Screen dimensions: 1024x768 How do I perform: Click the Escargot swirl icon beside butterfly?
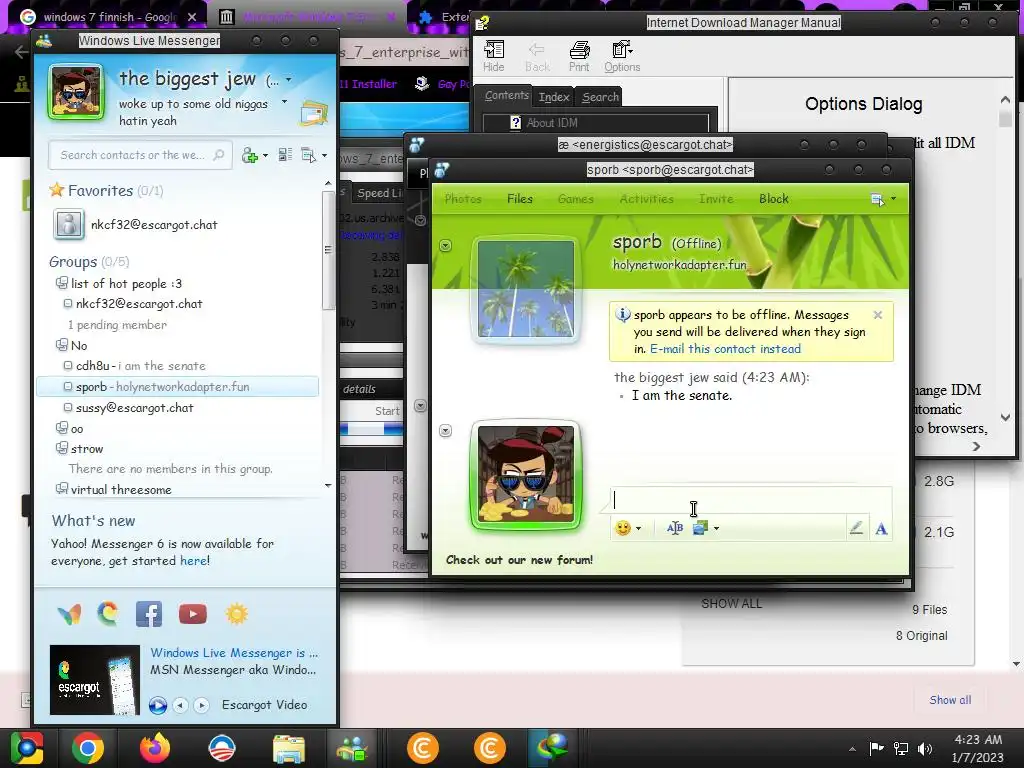point(108,614)
